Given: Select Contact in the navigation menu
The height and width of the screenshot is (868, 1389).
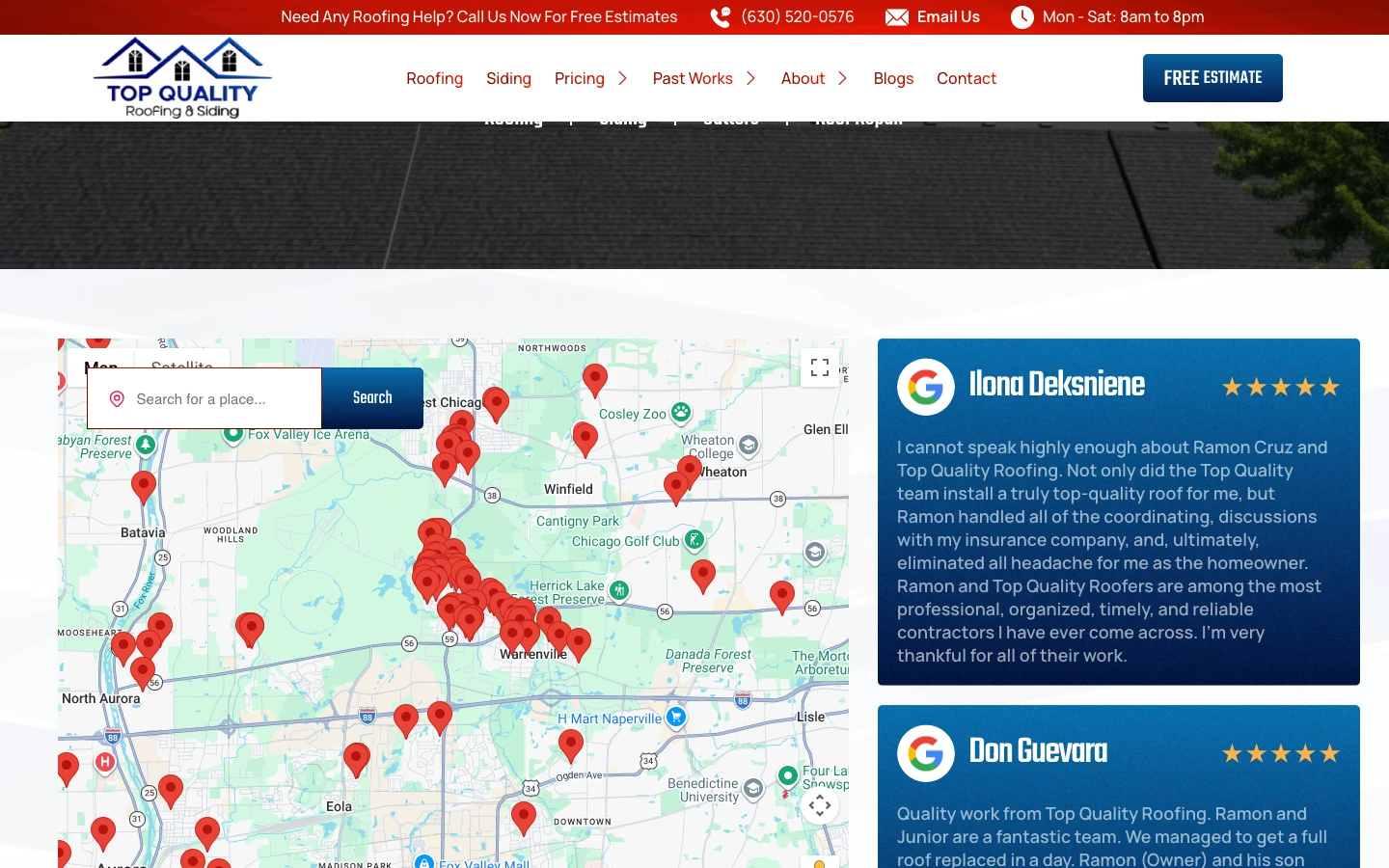Looking at the screenshot, I should point(967,78).
